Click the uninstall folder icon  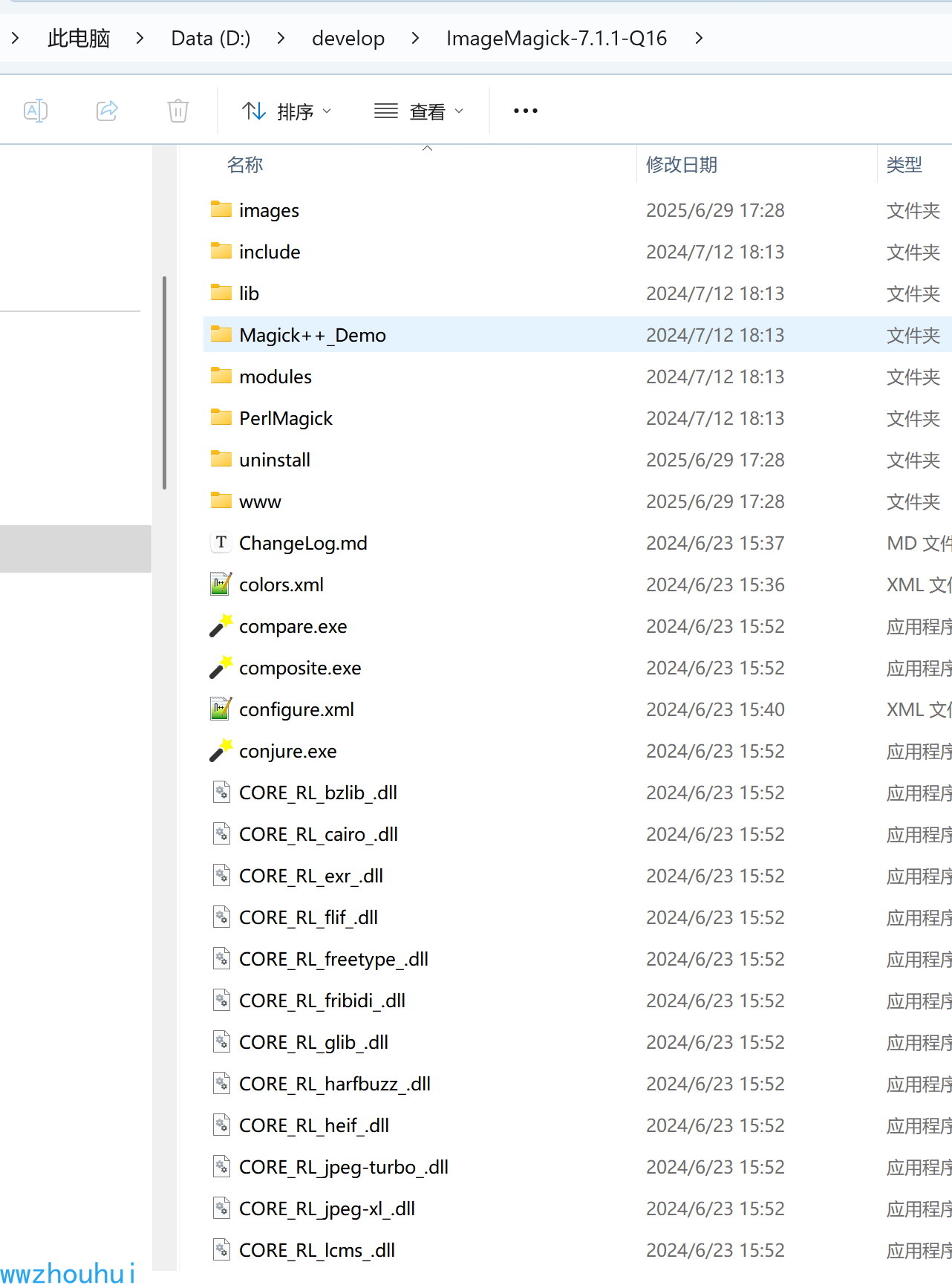tap(221, 459)
